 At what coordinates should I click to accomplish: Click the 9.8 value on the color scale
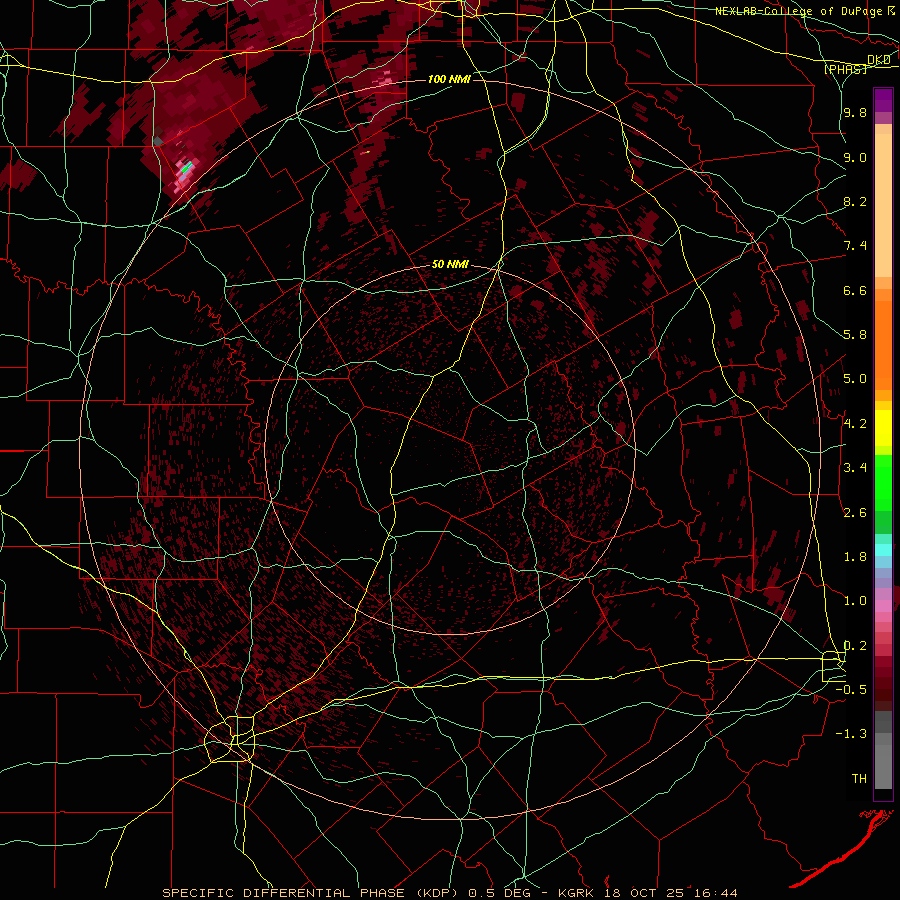click(855, 112)
